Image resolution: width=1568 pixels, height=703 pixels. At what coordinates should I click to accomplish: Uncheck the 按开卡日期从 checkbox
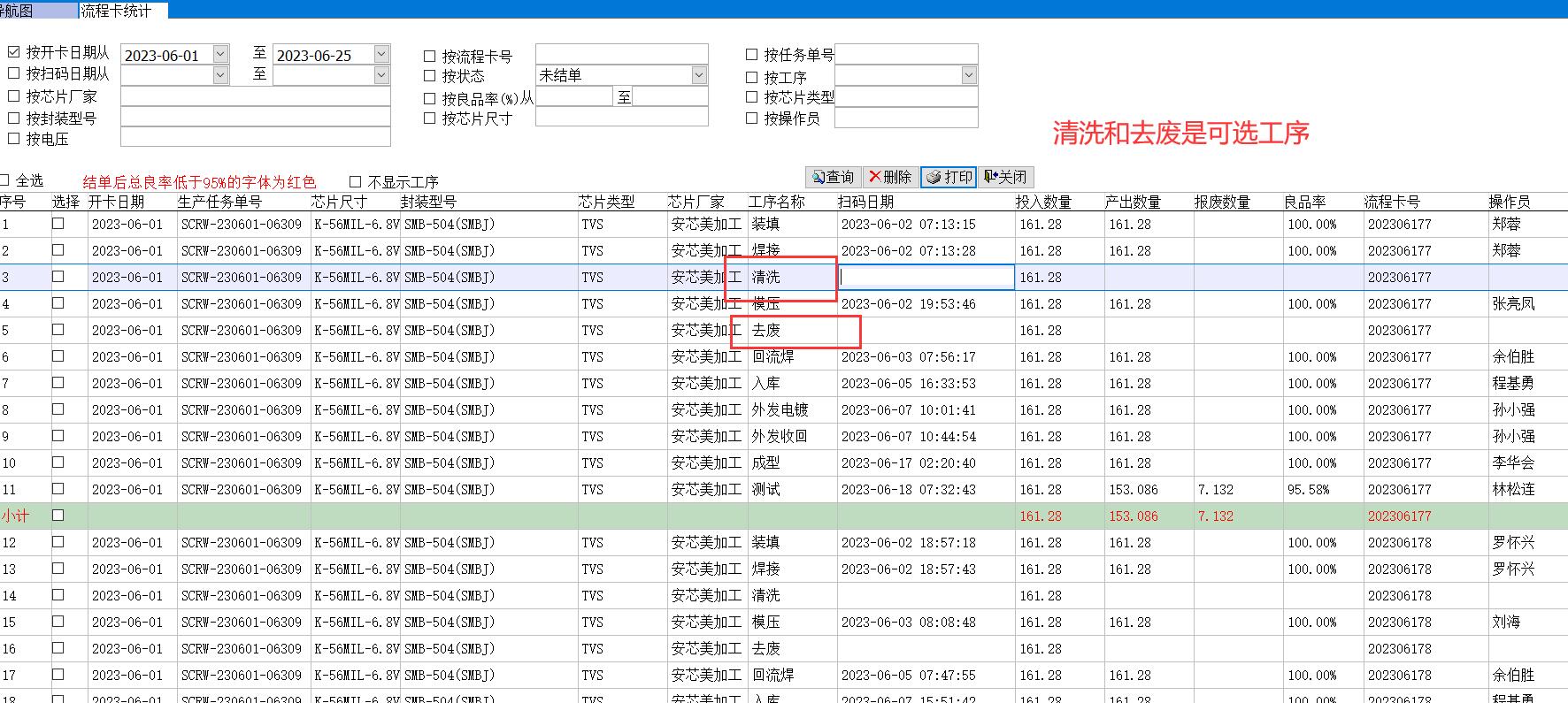(x=13, y=52)
